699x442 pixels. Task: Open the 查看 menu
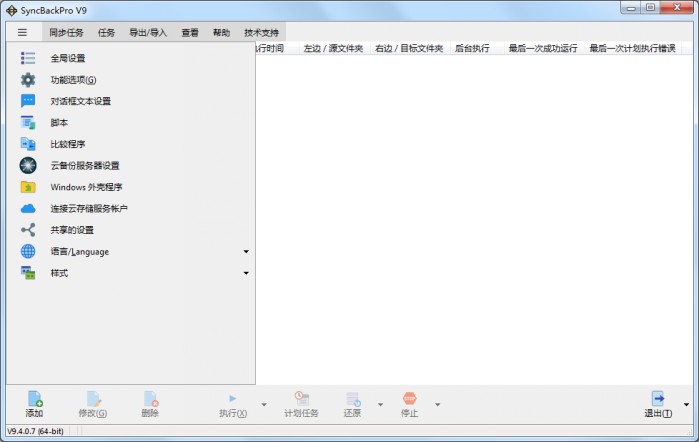click(x=190, y=33)
